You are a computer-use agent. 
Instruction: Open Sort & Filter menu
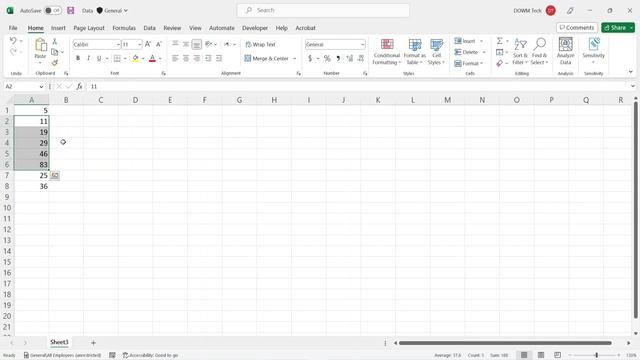(520, 51)
